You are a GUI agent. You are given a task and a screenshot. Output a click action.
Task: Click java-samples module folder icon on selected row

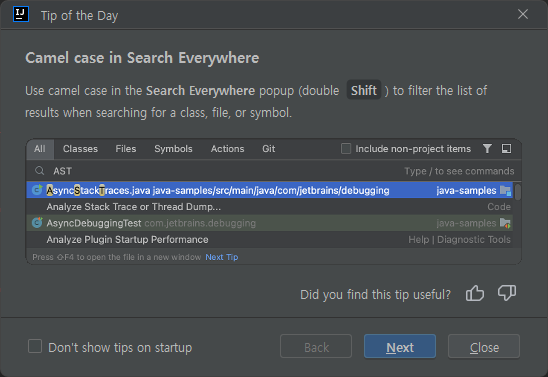[x=505, y=190]
